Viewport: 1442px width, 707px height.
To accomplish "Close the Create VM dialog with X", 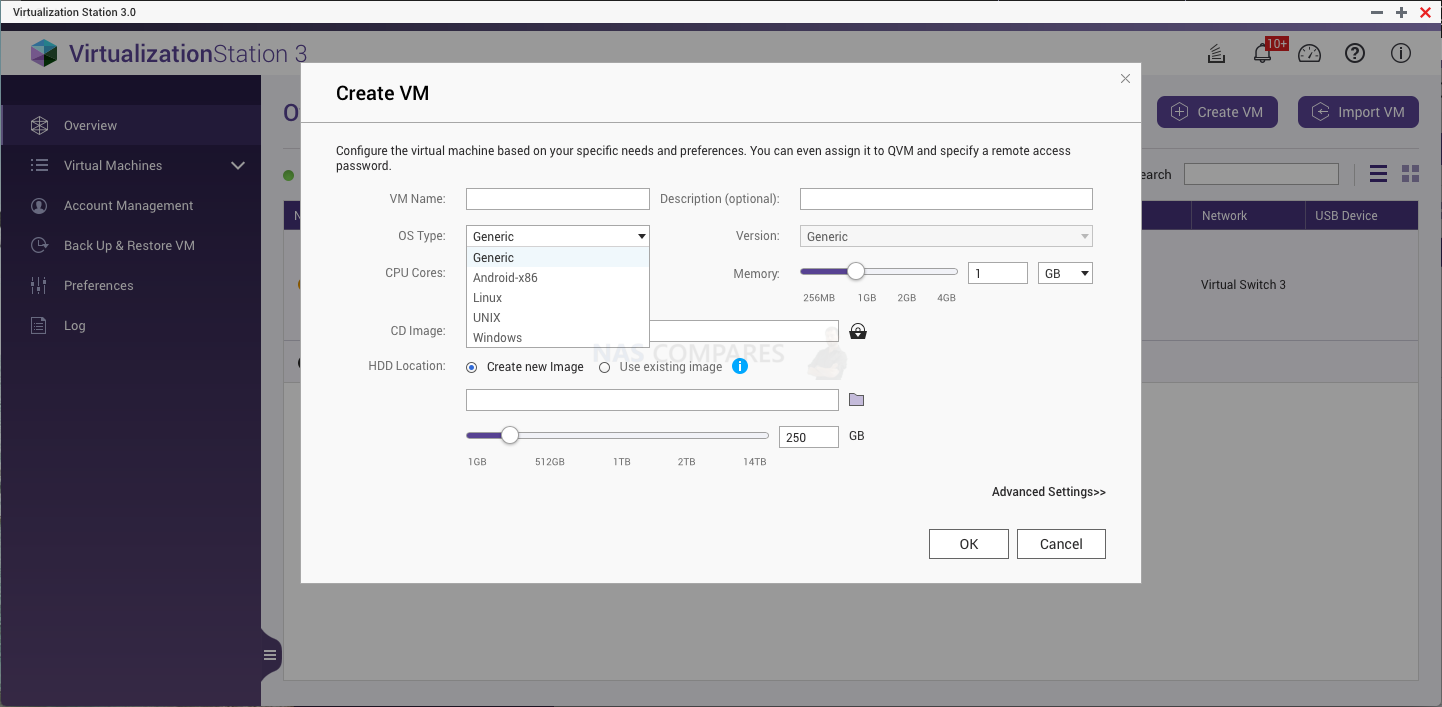I will point(1125,79).
